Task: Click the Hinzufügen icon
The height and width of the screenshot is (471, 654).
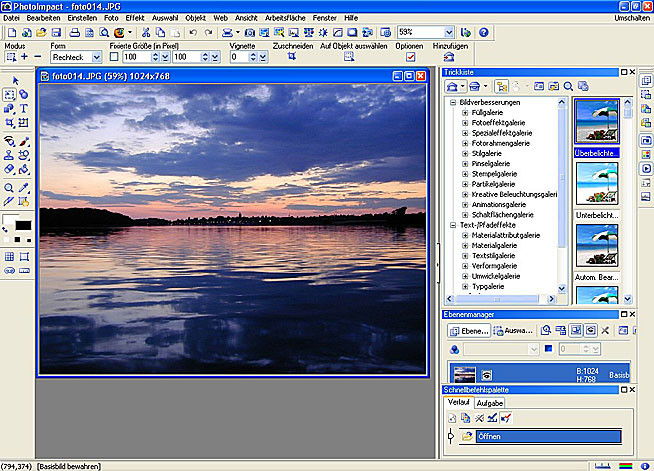Action: (x=449, y=57)
